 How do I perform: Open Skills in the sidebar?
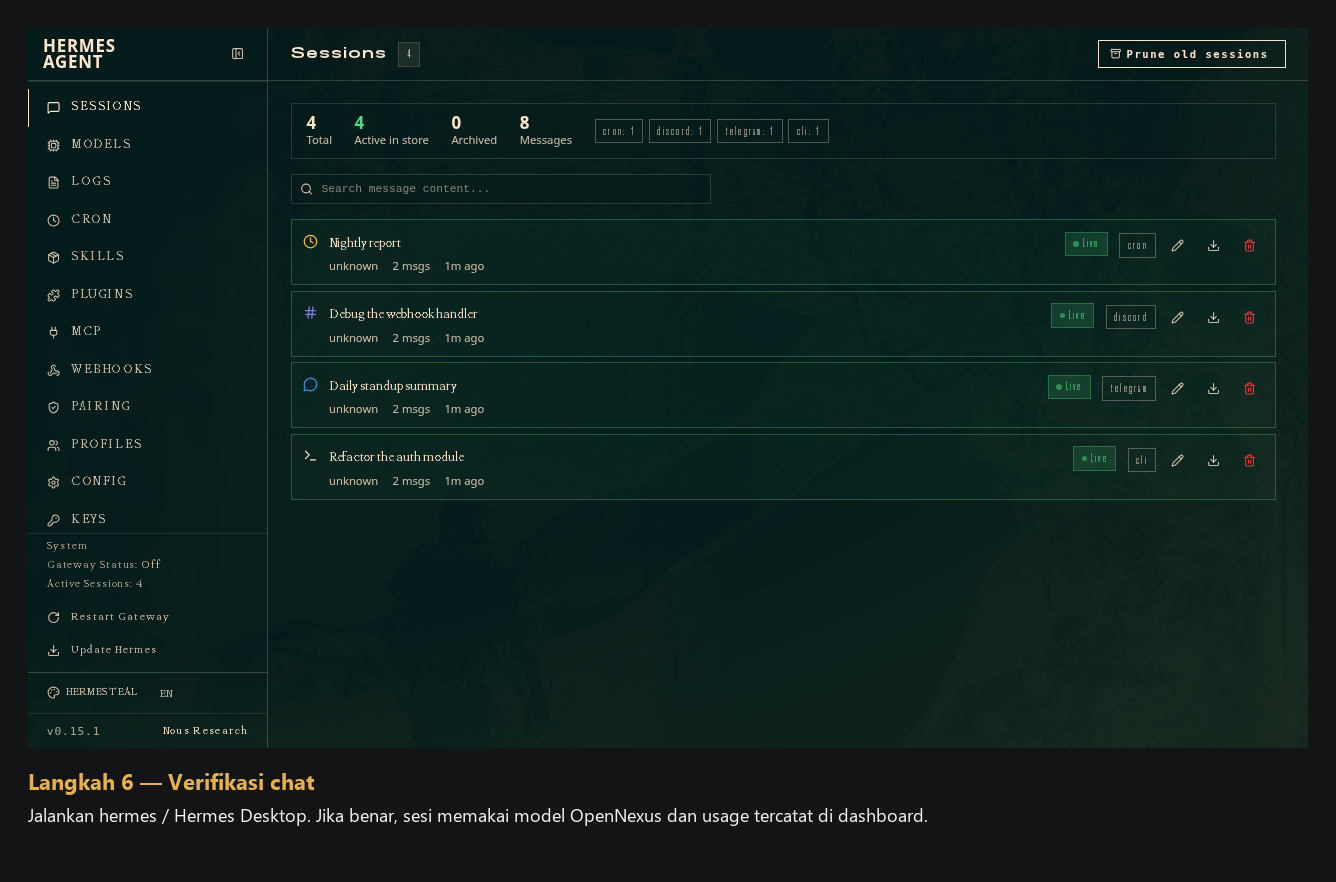(x=147, y=257)
